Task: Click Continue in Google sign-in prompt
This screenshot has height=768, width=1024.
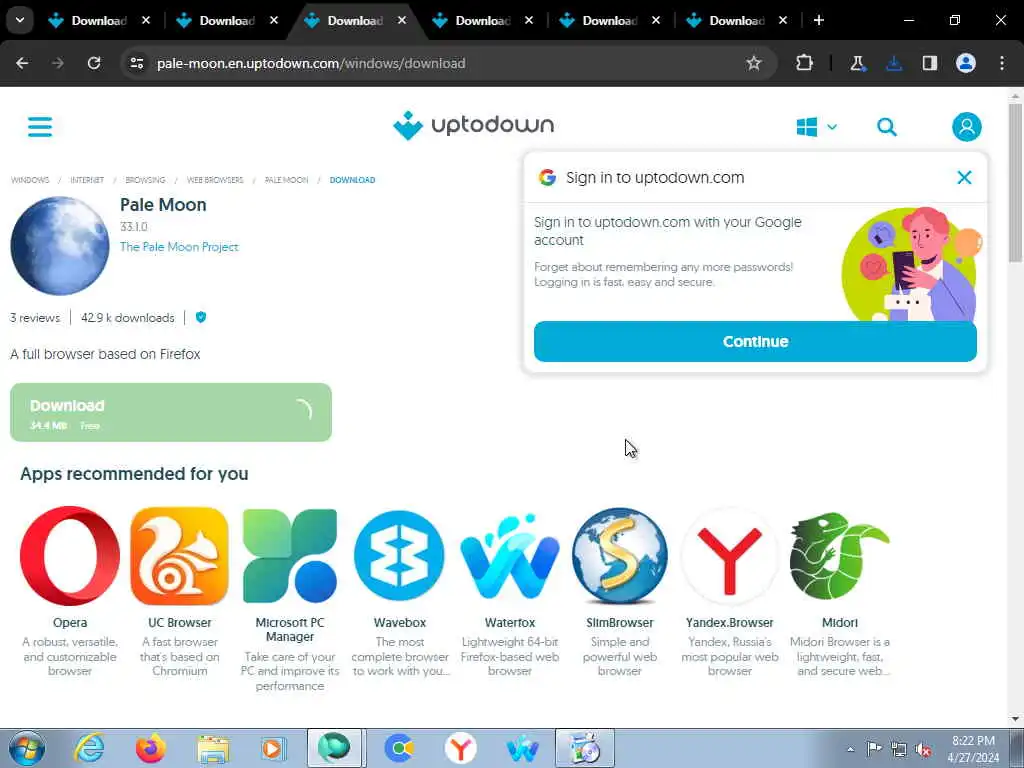Action: click(x=755, y=342)
